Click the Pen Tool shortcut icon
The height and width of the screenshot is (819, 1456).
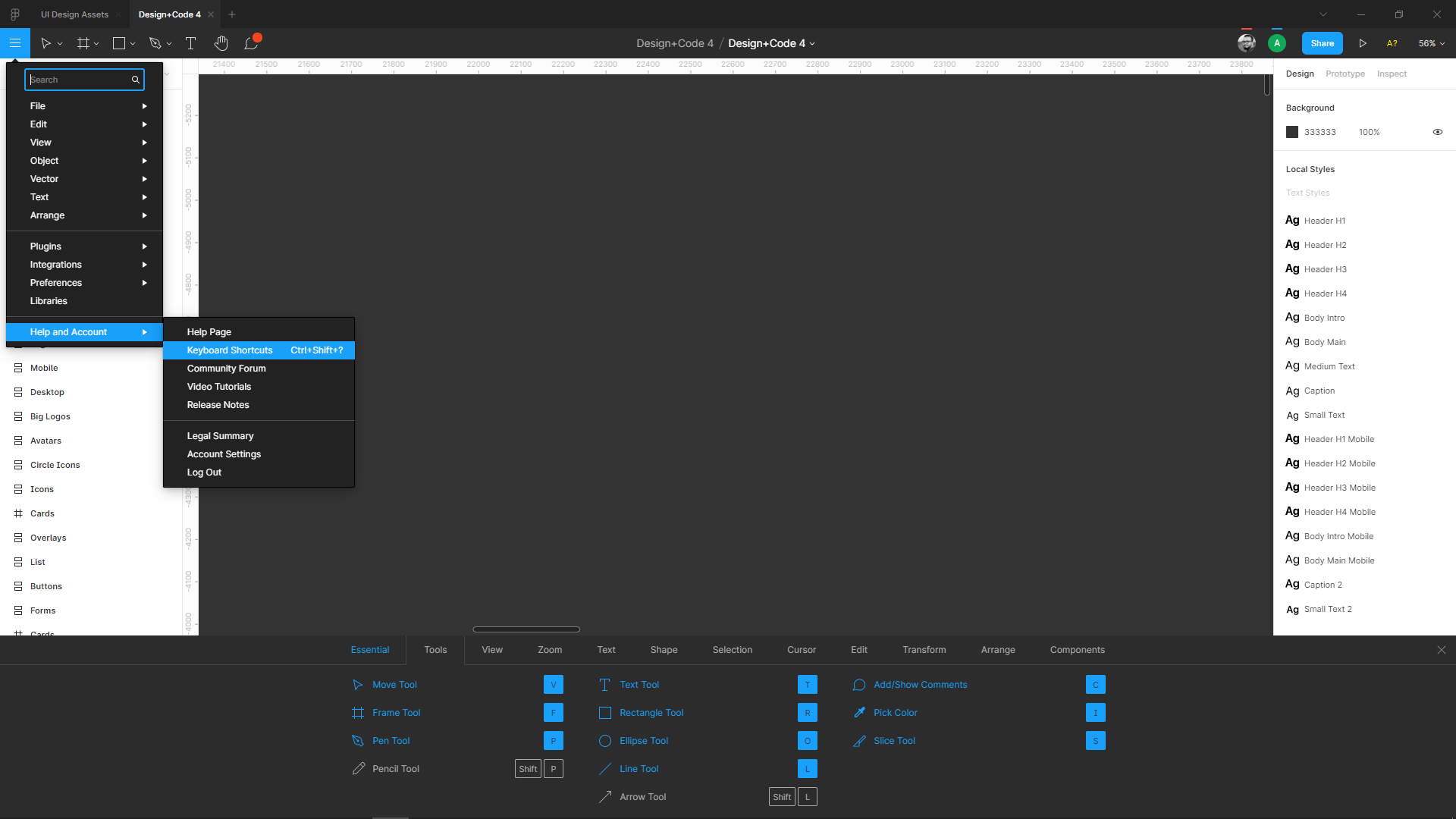[358, 741]
